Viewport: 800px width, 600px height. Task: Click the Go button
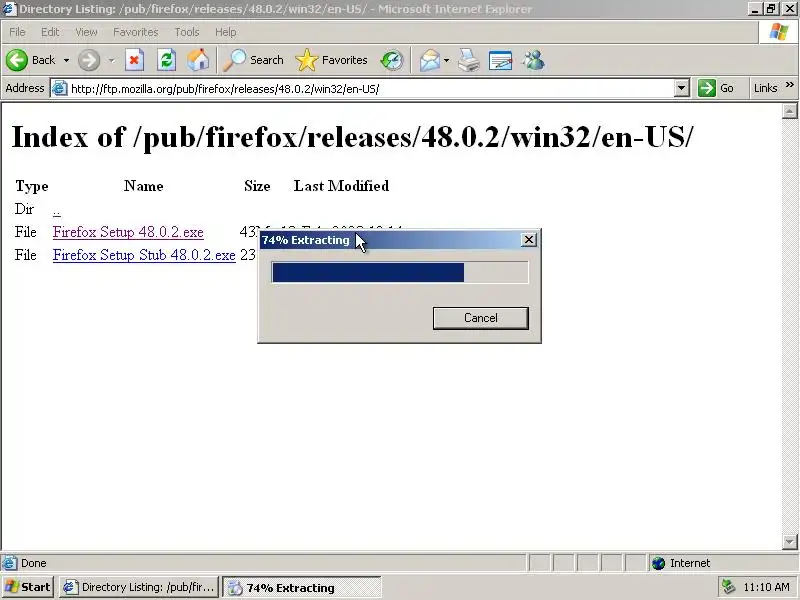tap(717, 88)
